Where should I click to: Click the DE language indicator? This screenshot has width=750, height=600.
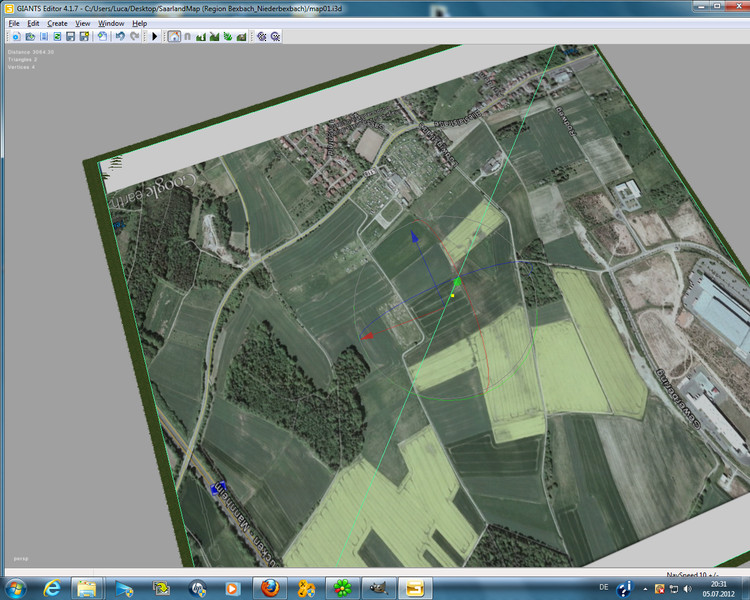[604, 587]
